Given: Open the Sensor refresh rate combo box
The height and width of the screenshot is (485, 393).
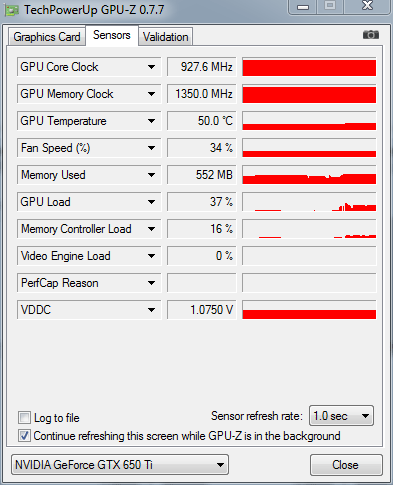Looking at the screenshot, I should [x=341, y=416].
